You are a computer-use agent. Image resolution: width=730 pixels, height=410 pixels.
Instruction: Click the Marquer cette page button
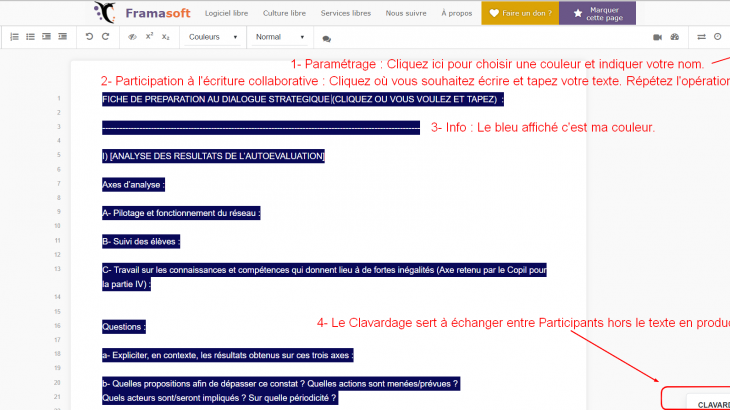pos(598,13)
